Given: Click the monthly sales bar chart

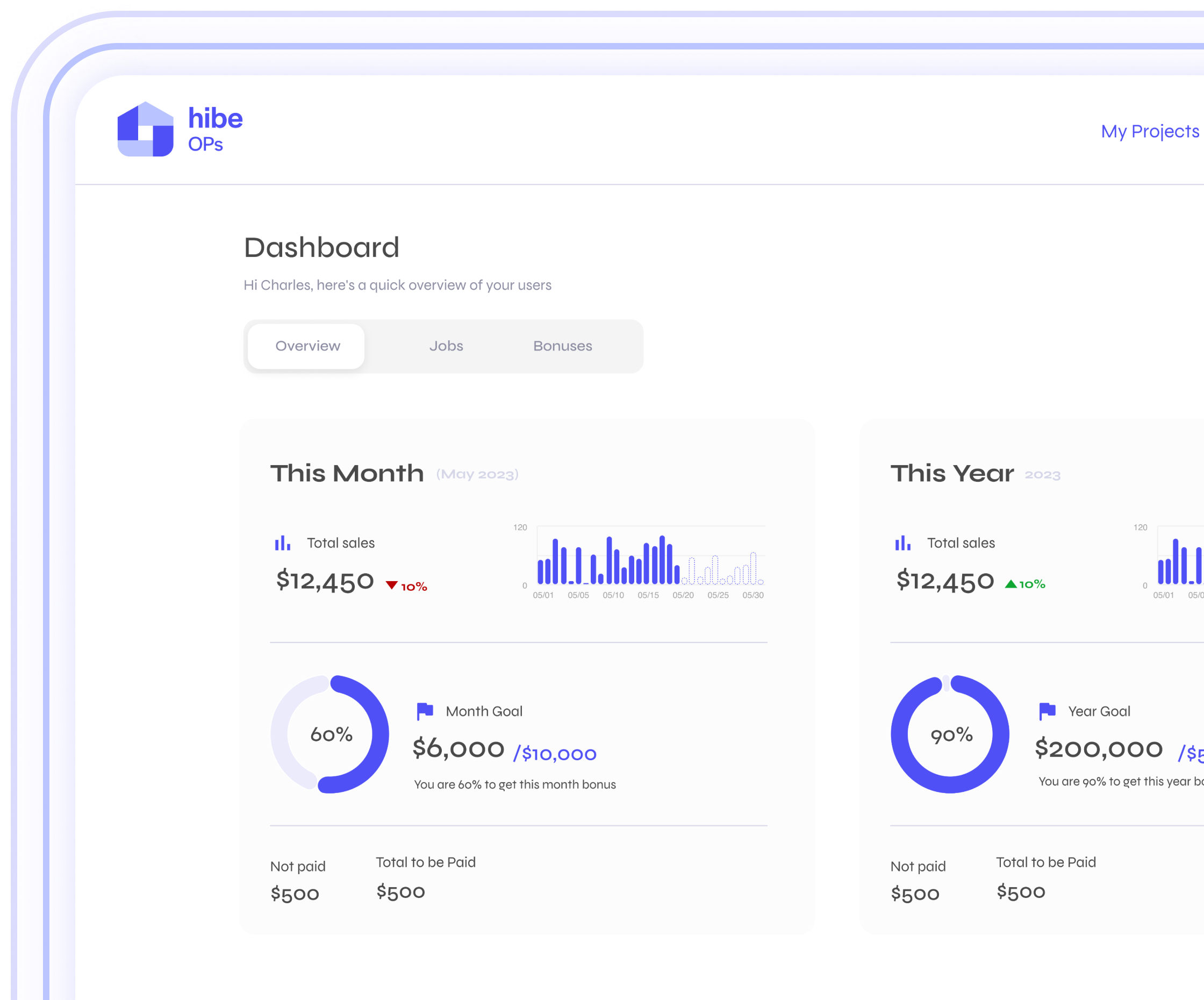Looking at the screenshot, I should [x=650, y=556].
